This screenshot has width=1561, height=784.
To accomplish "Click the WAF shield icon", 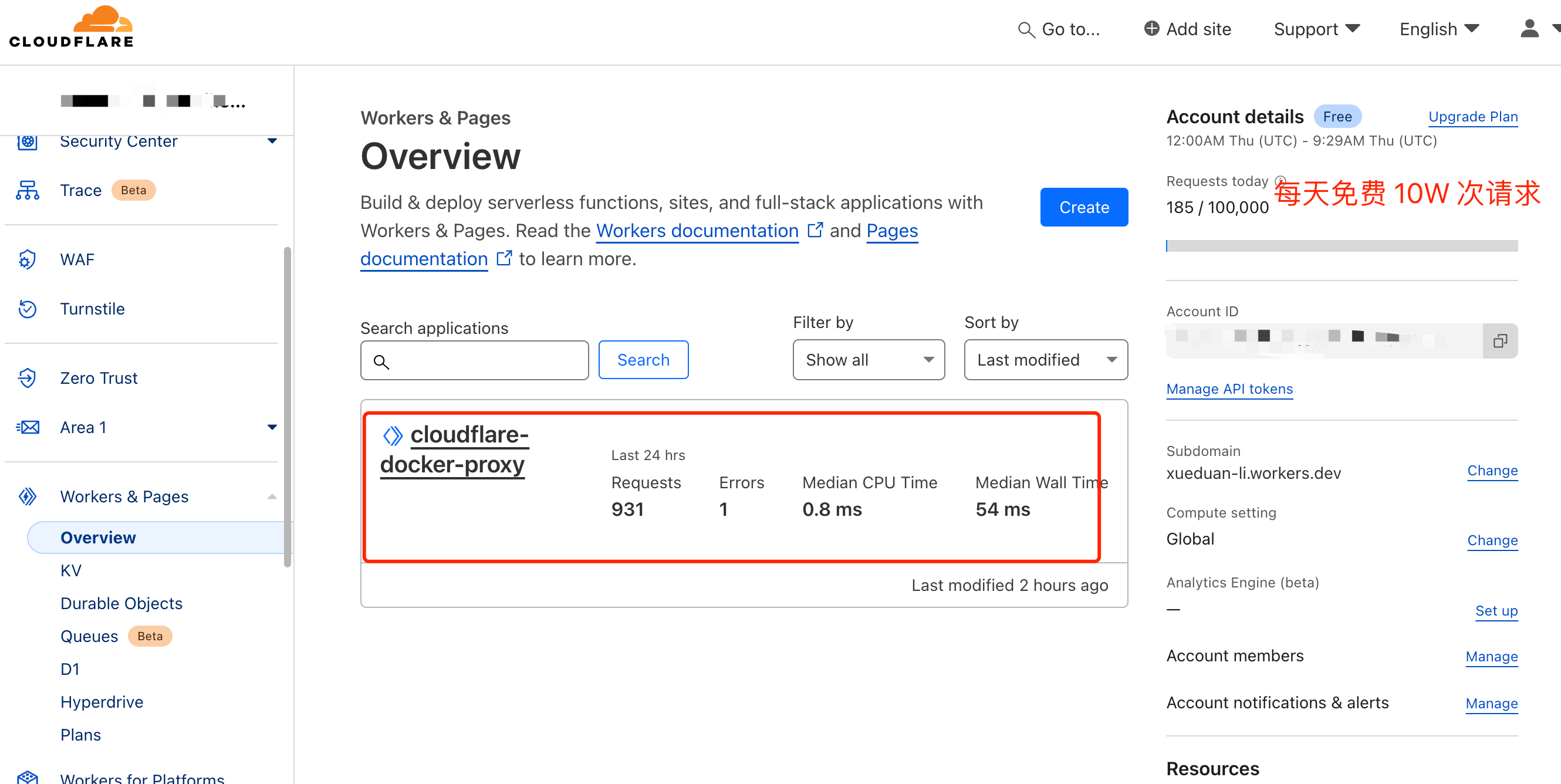I will point(27,259).
